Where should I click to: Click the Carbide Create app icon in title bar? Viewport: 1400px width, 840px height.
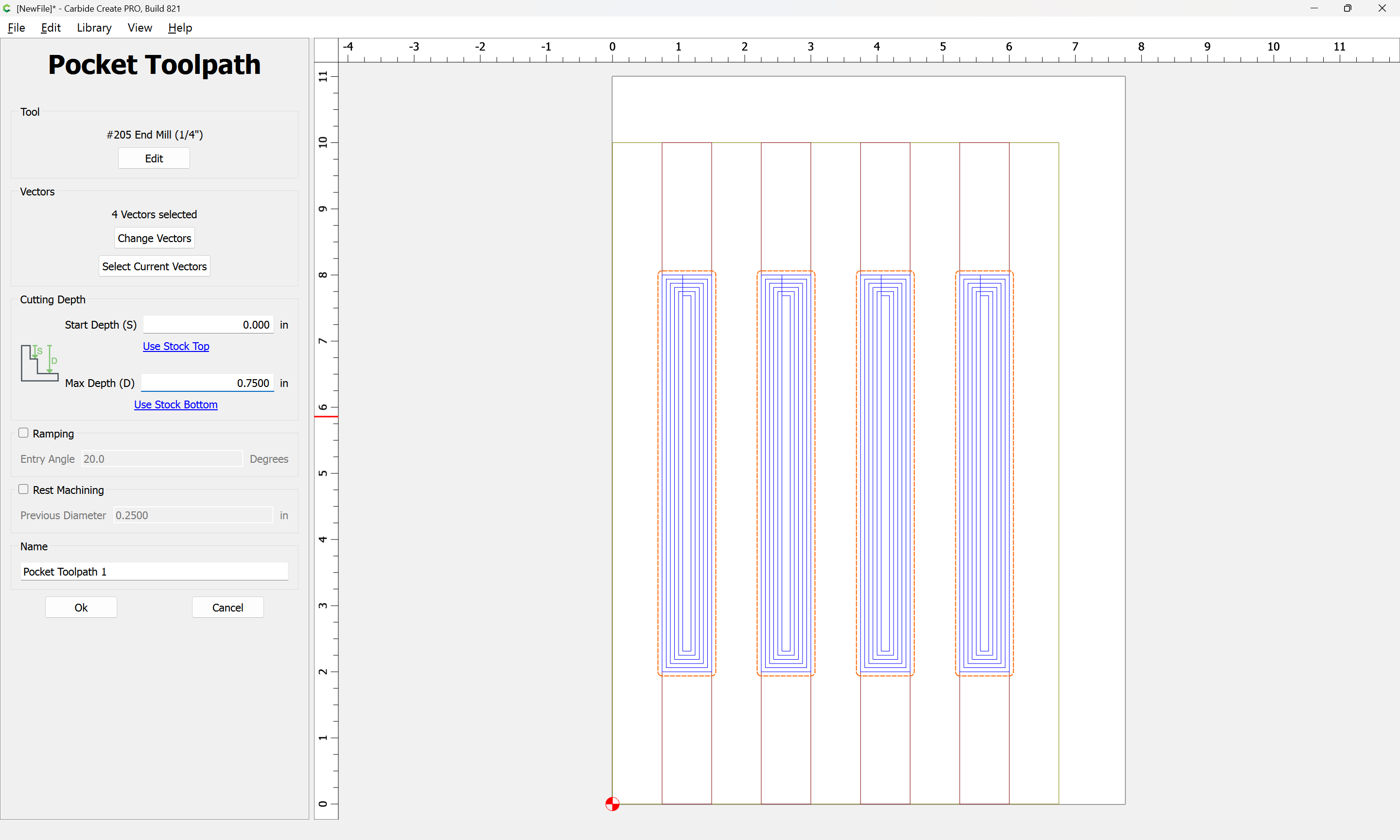click(x=7, y=8)
